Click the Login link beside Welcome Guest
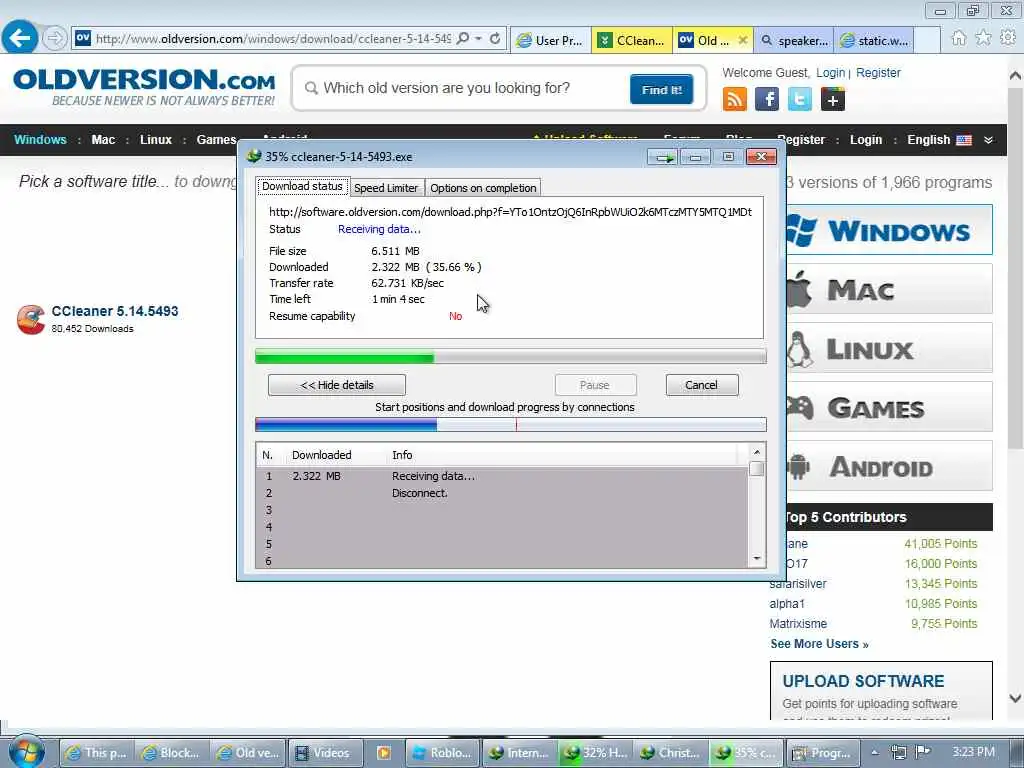 point(830,72)
